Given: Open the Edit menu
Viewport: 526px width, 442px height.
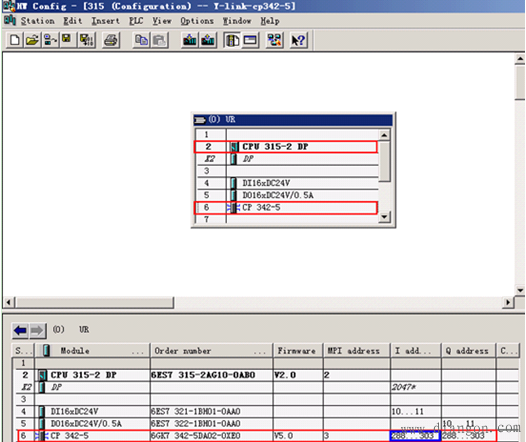Looking at the screenshot, I should point(73,21).
